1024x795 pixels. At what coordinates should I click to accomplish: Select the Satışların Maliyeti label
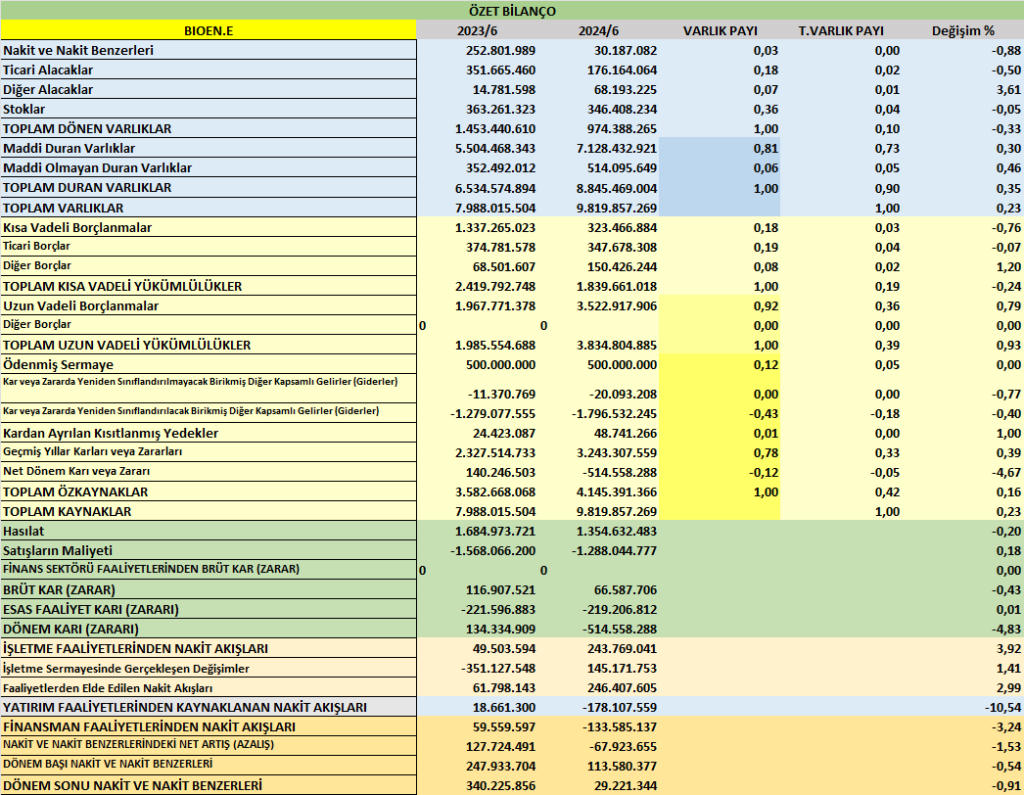208,550
